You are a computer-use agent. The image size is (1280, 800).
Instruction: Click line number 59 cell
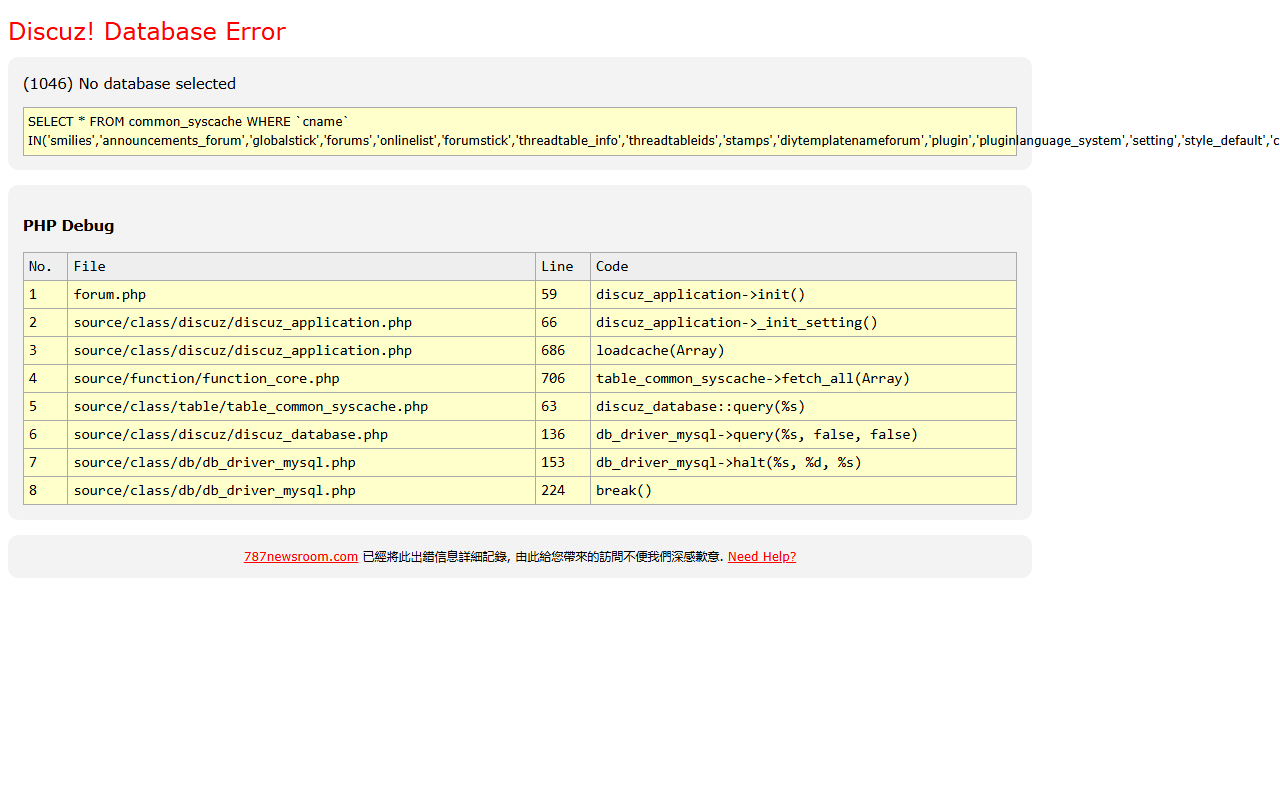(563, 295)
